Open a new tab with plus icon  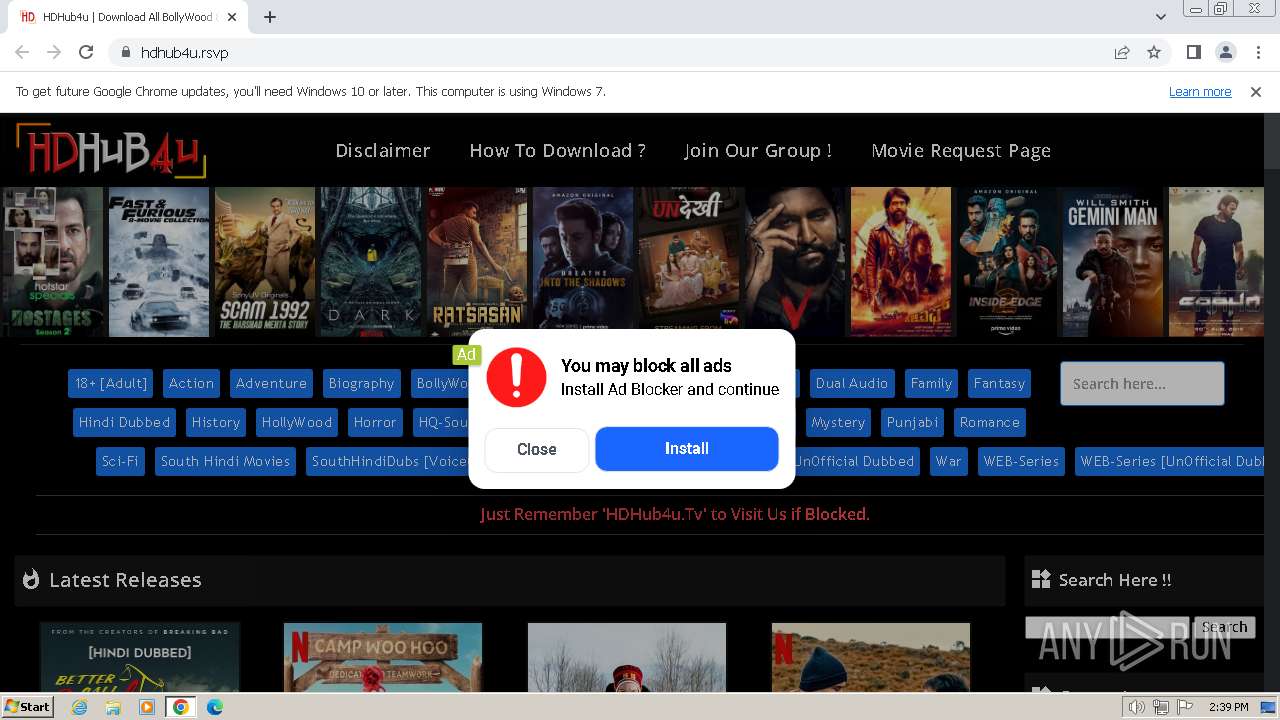[270, 17]
